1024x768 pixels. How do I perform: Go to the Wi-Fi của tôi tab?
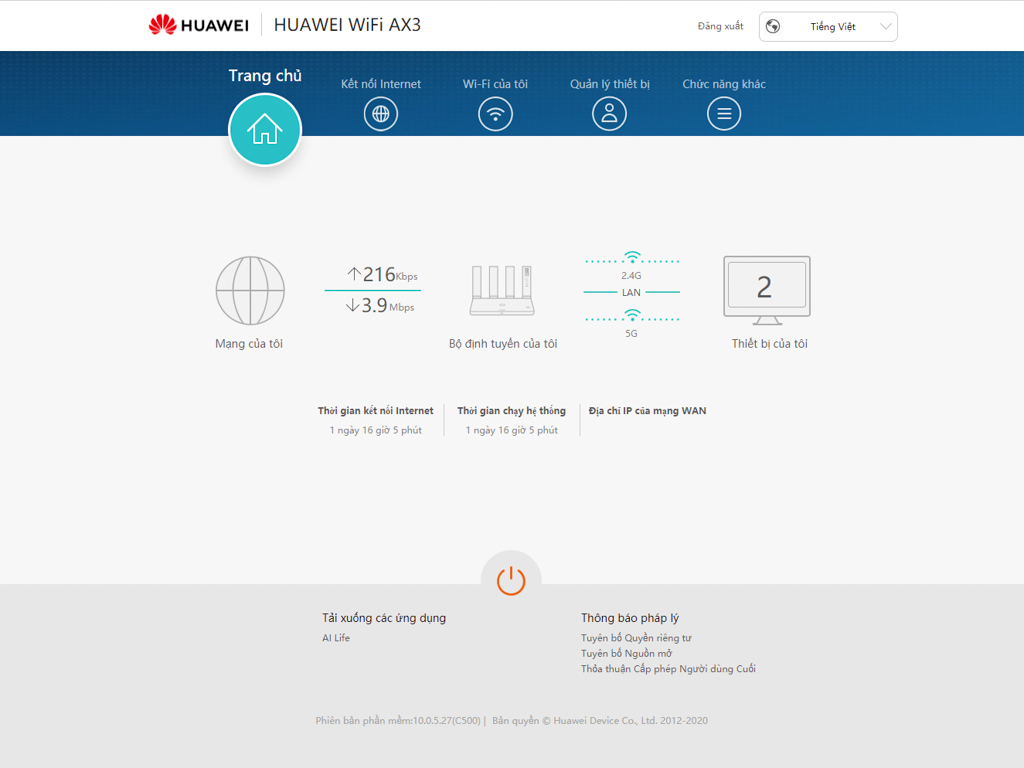pos(495,84)
